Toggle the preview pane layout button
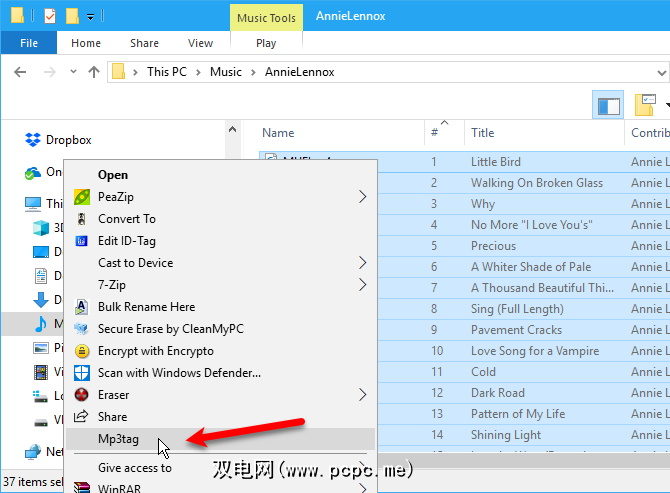The width and height of the screenshot is (670, 493). click(608, 104)
